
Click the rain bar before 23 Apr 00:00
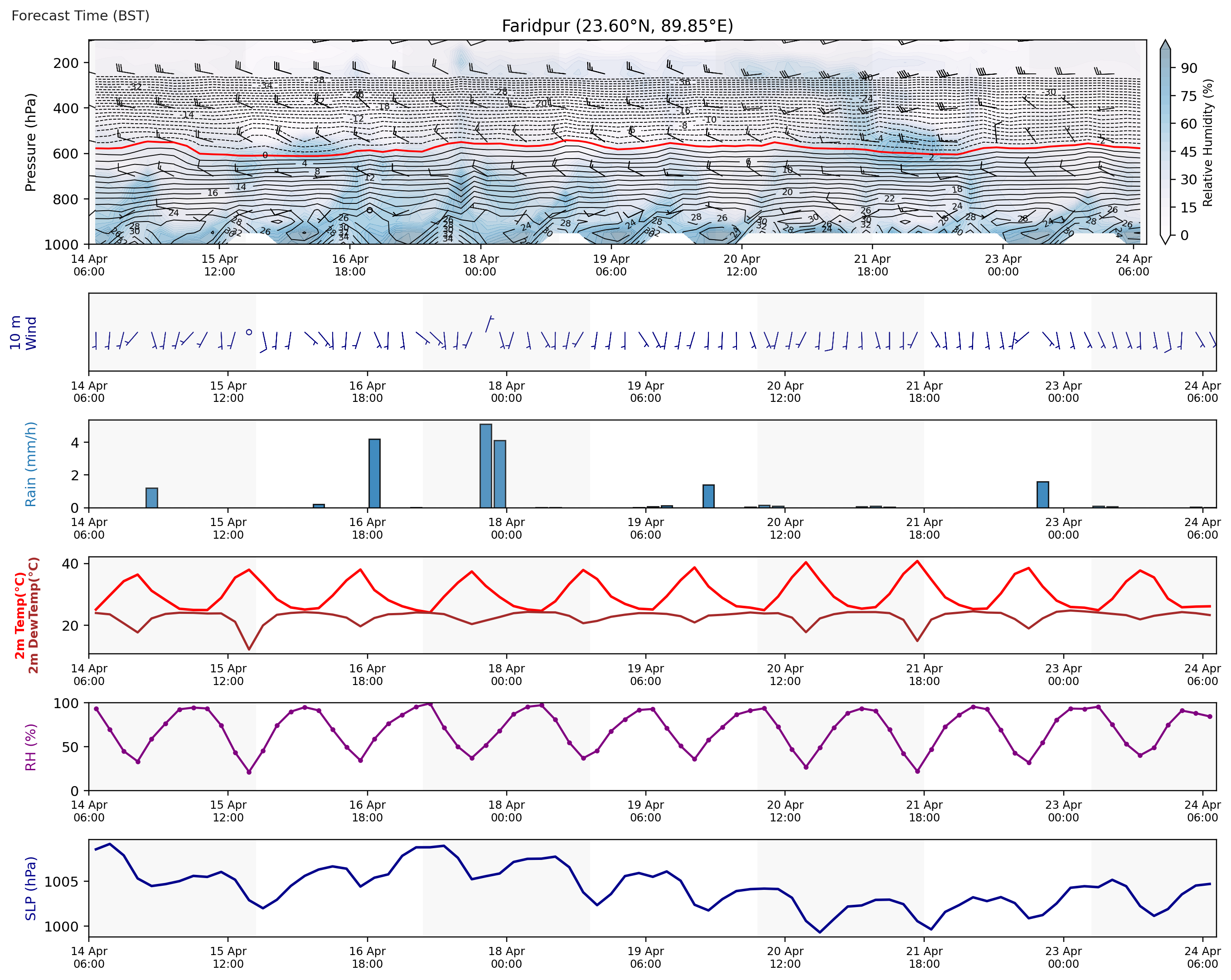tap(1042, 495)
